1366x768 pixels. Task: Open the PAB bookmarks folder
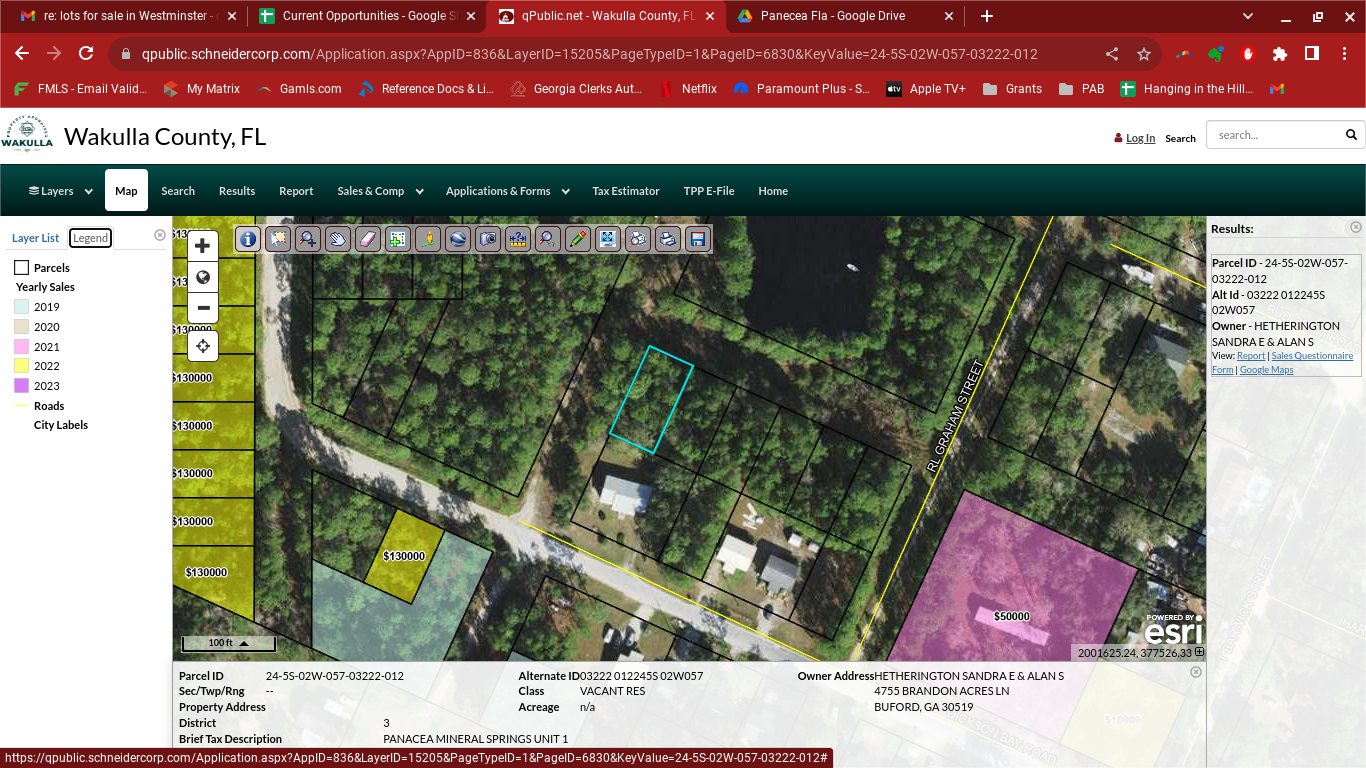[x=1082, y=89]
